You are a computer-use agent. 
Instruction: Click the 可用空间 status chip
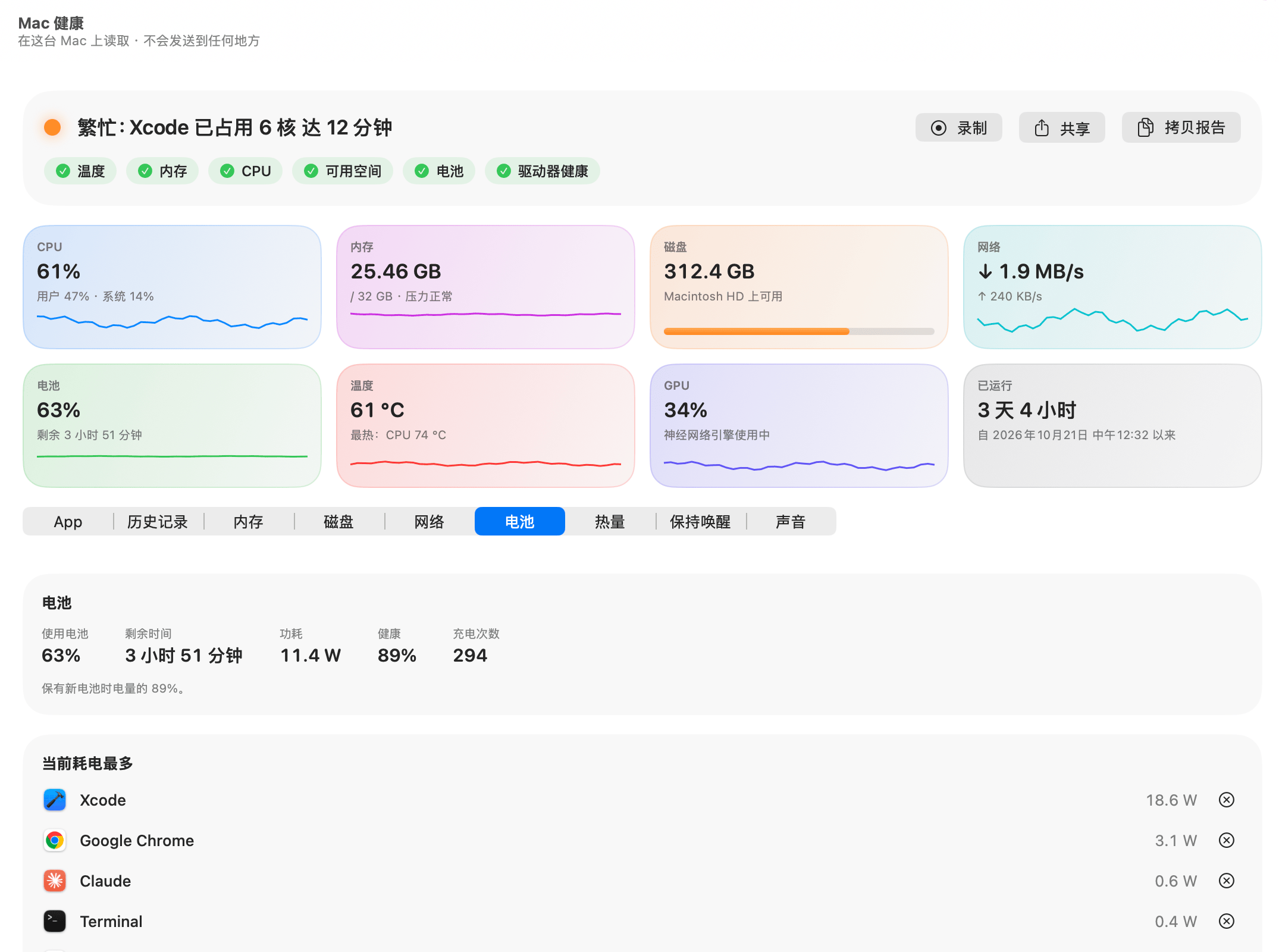tap(343, 171)
